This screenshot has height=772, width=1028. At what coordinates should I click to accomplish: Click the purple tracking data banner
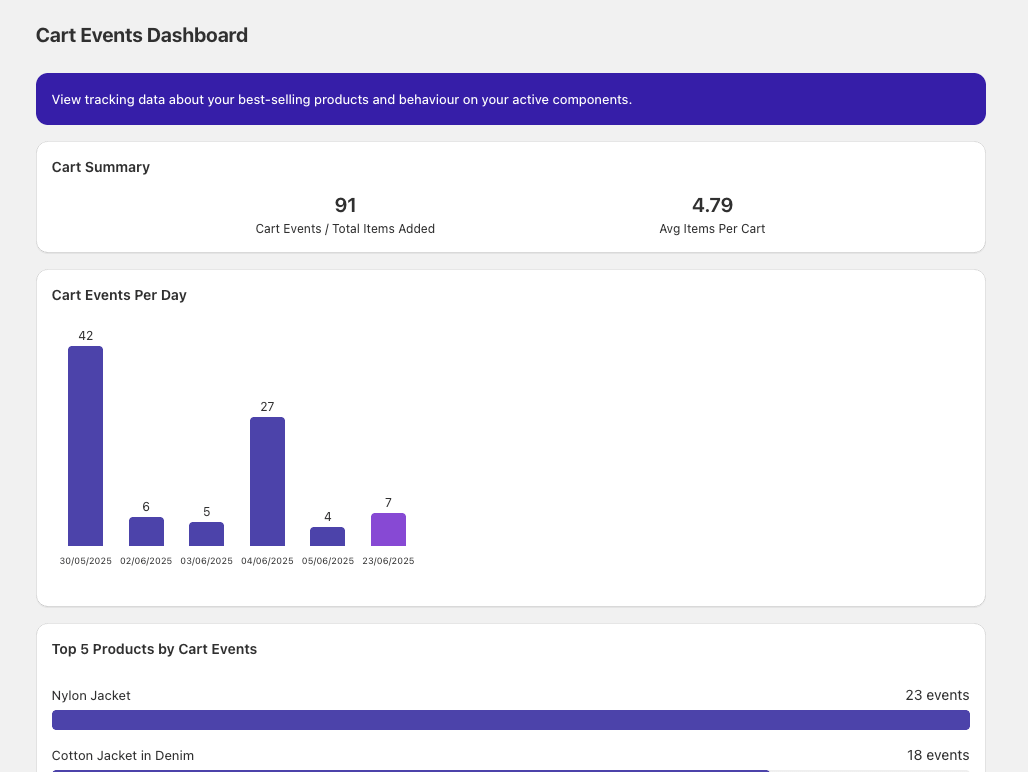(x=511, y=99)
